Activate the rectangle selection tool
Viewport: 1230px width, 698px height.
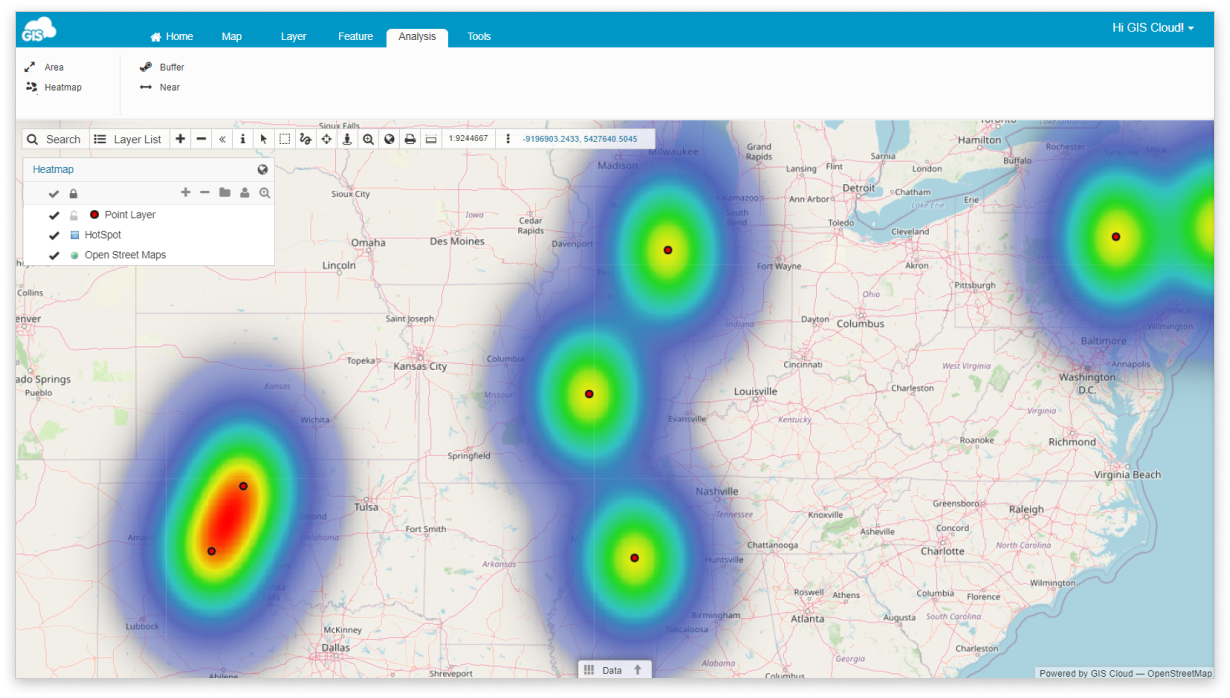[x=283, y=139]
